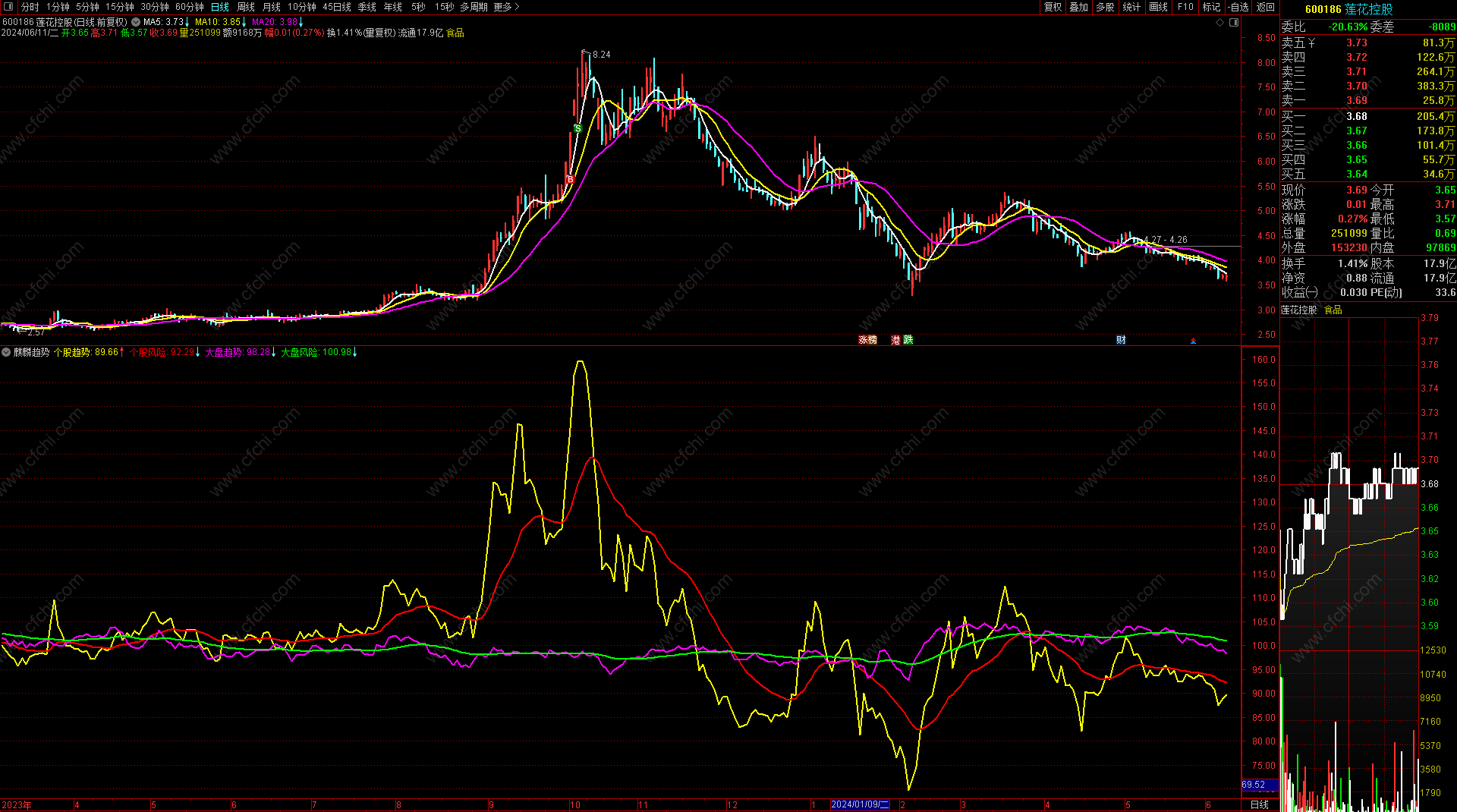Click the 69.52 indicator axis value

(1254, 785)
